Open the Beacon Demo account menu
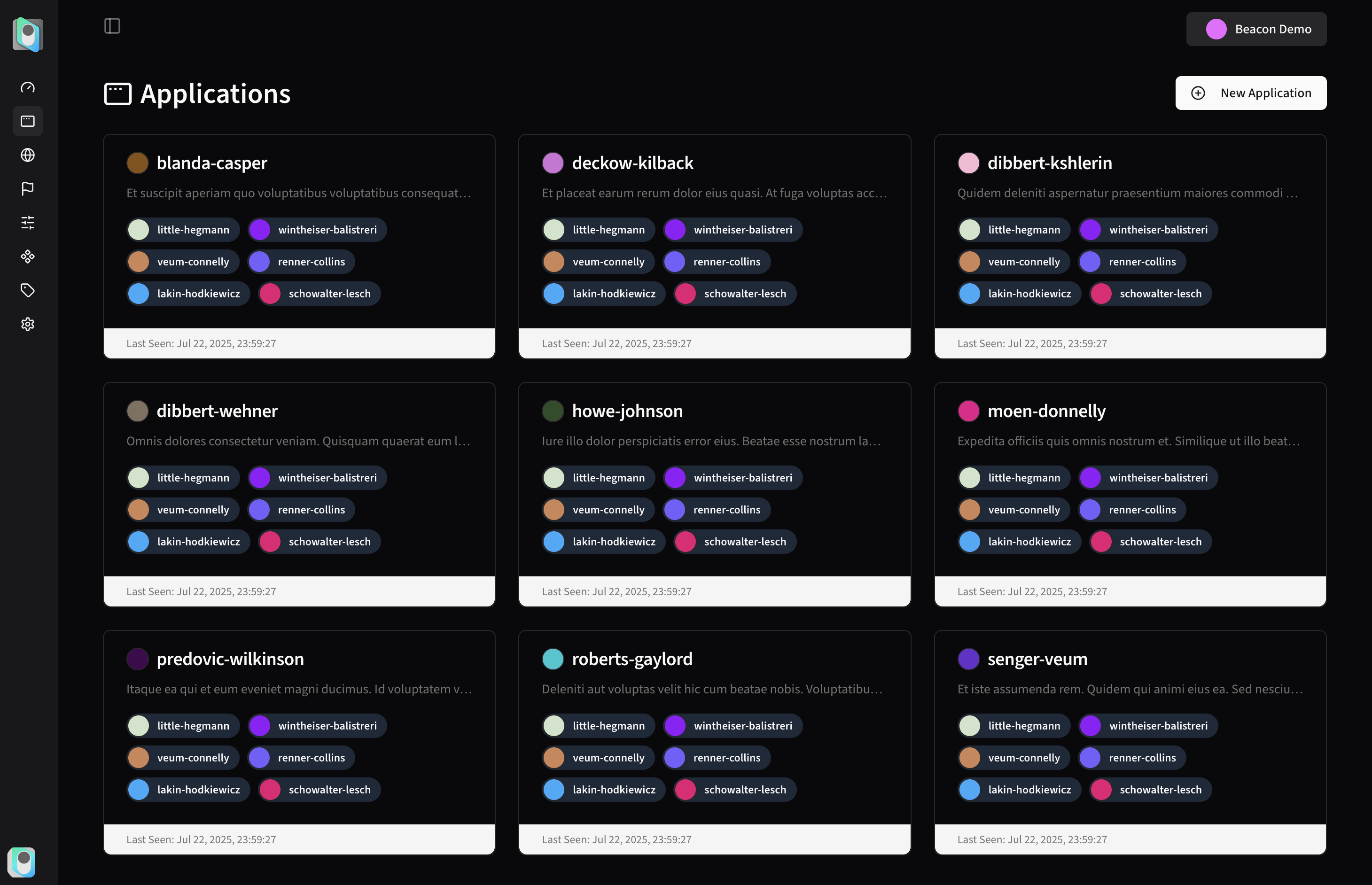 [x=1256, y=29]
